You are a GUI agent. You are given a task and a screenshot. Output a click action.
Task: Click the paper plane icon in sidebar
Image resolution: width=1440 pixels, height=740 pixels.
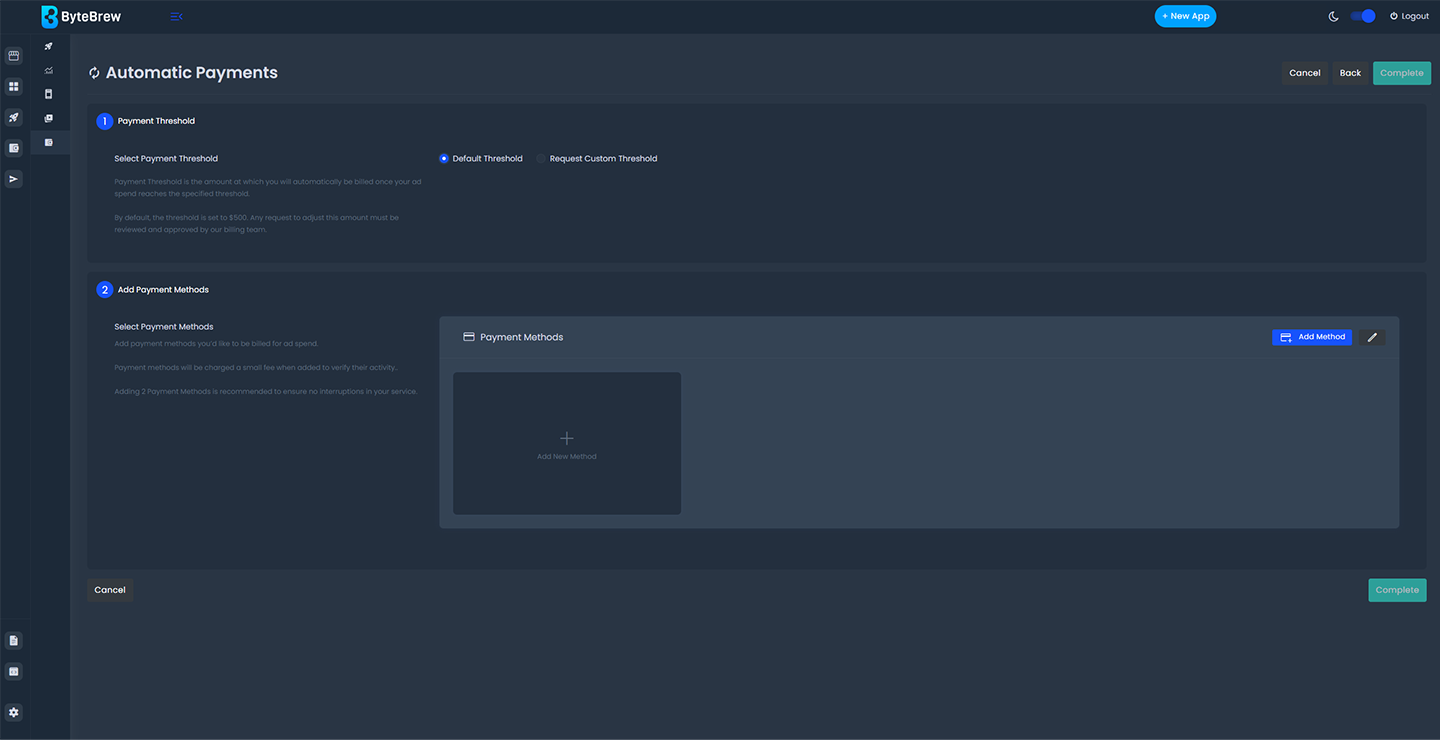[x=14, y=179]
